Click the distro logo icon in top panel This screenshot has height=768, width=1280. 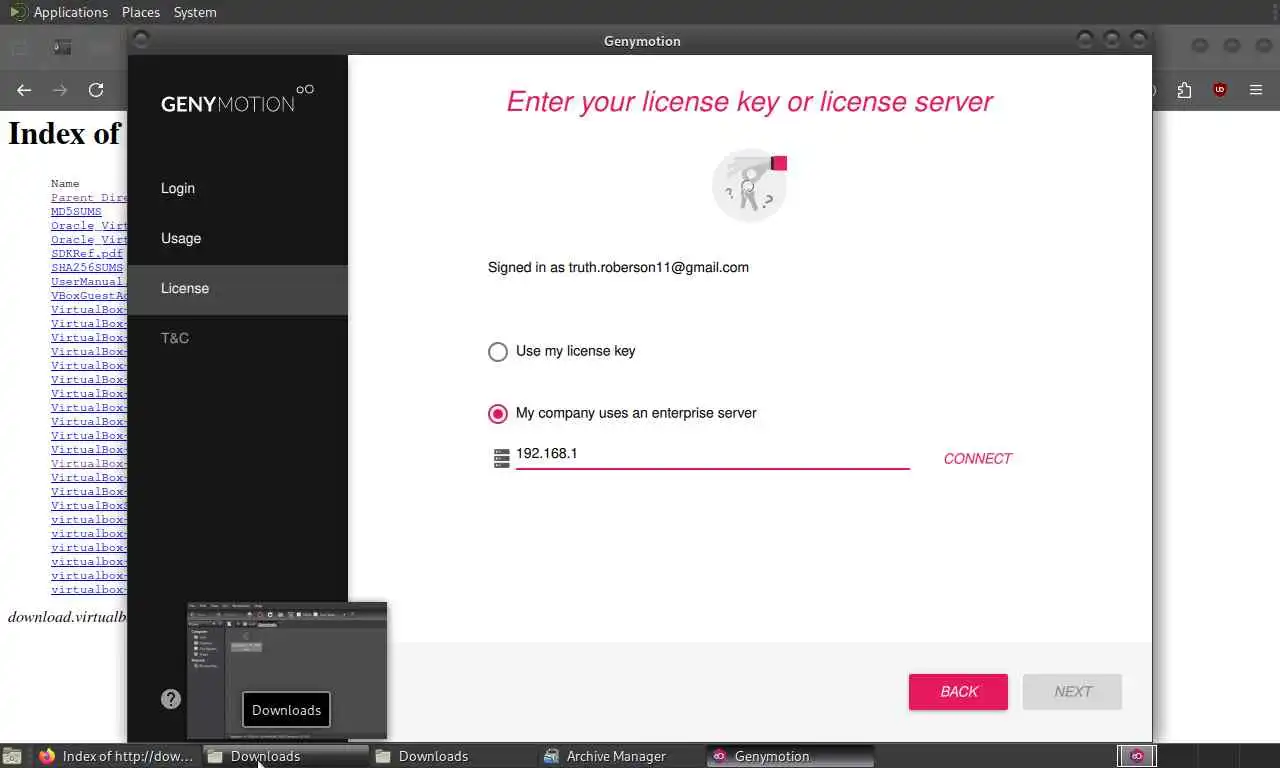click(18, 12)
